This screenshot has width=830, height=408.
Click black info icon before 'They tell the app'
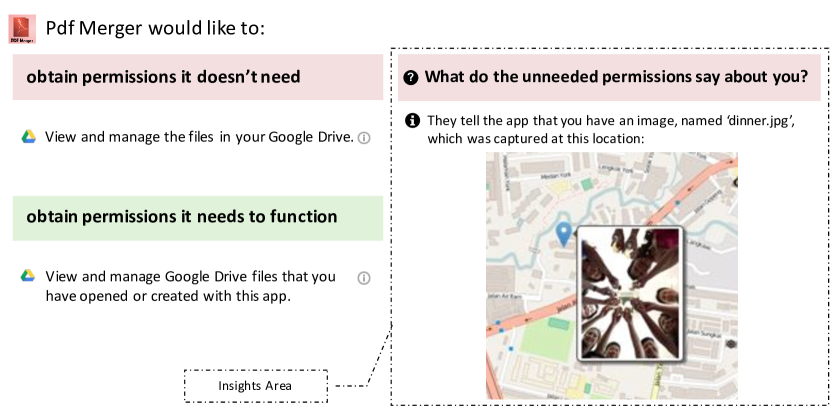(411, 121)
